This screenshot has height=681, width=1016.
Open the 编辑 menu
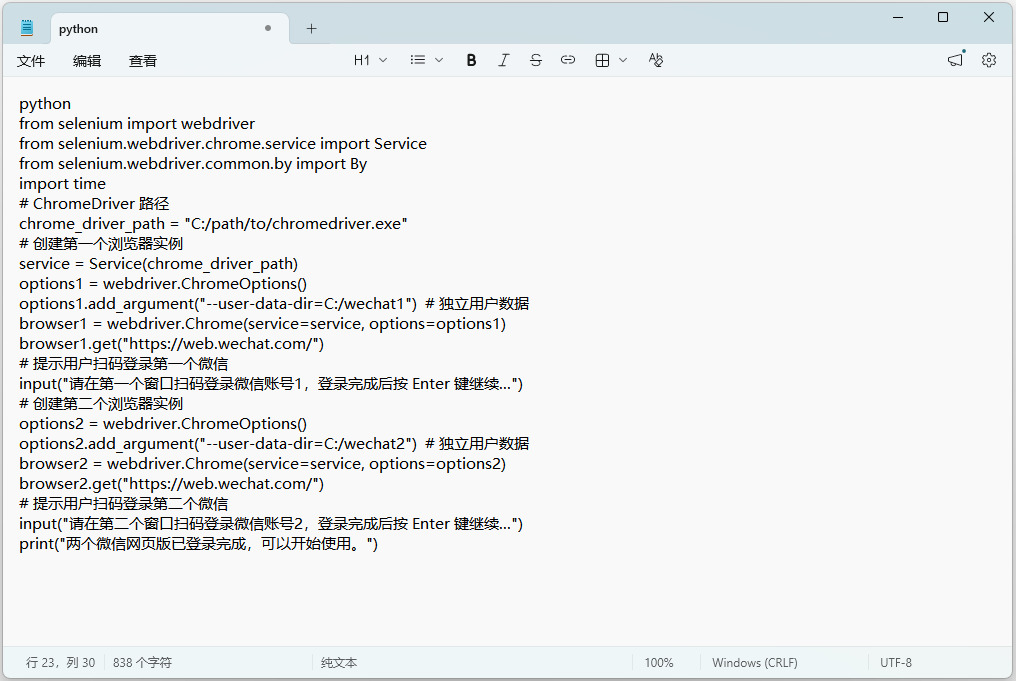coord(87,61)
